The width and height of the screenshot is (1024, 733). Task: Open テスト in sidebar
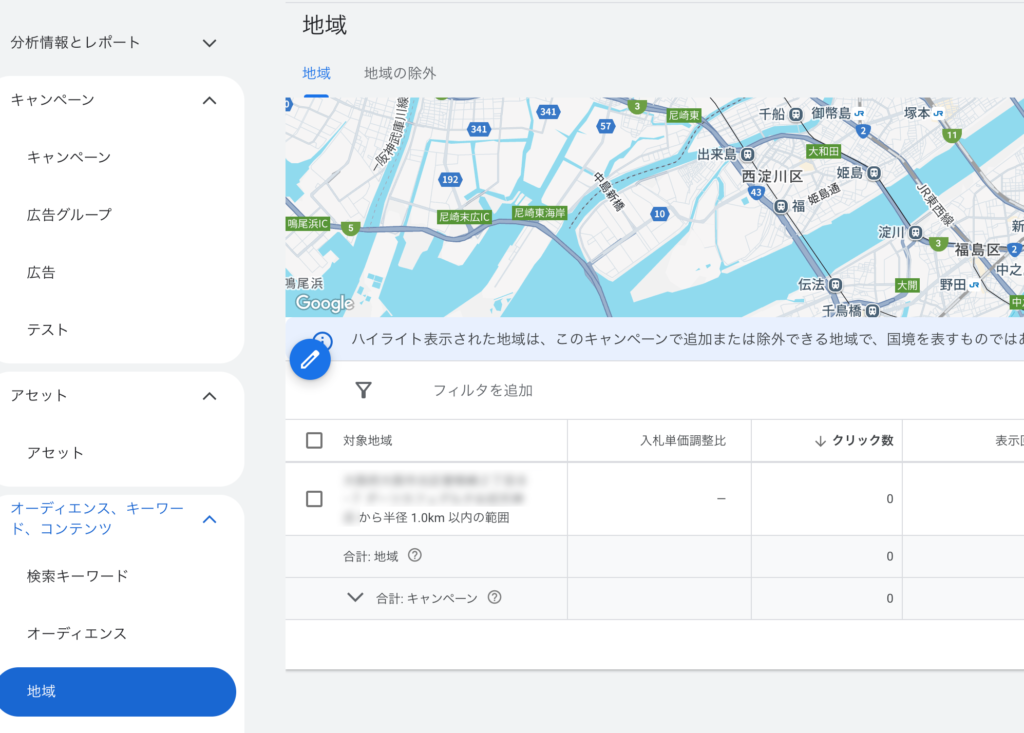point(47,330)
